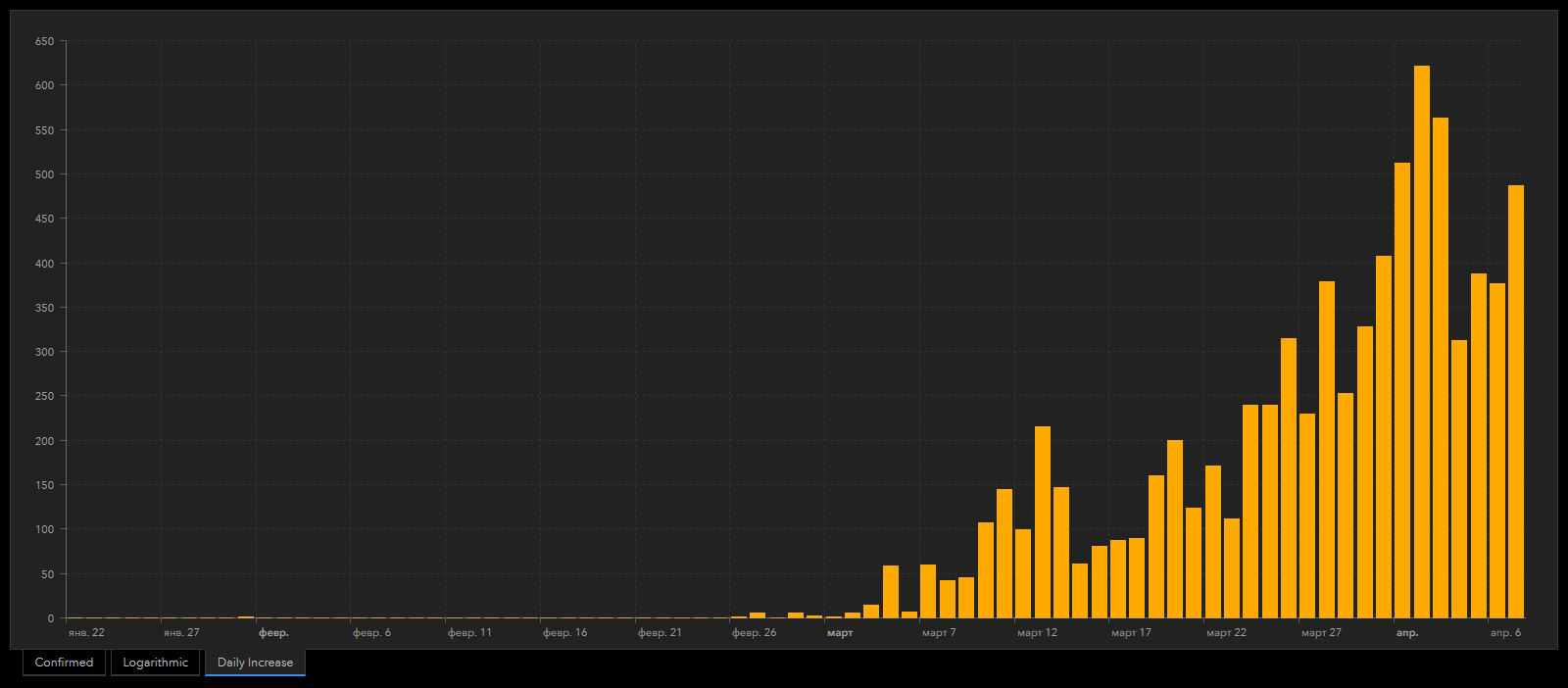Click the x-axis label 'февр. 11'
This screenshot has width=1568, height=688.
click(x=469, y=633)
